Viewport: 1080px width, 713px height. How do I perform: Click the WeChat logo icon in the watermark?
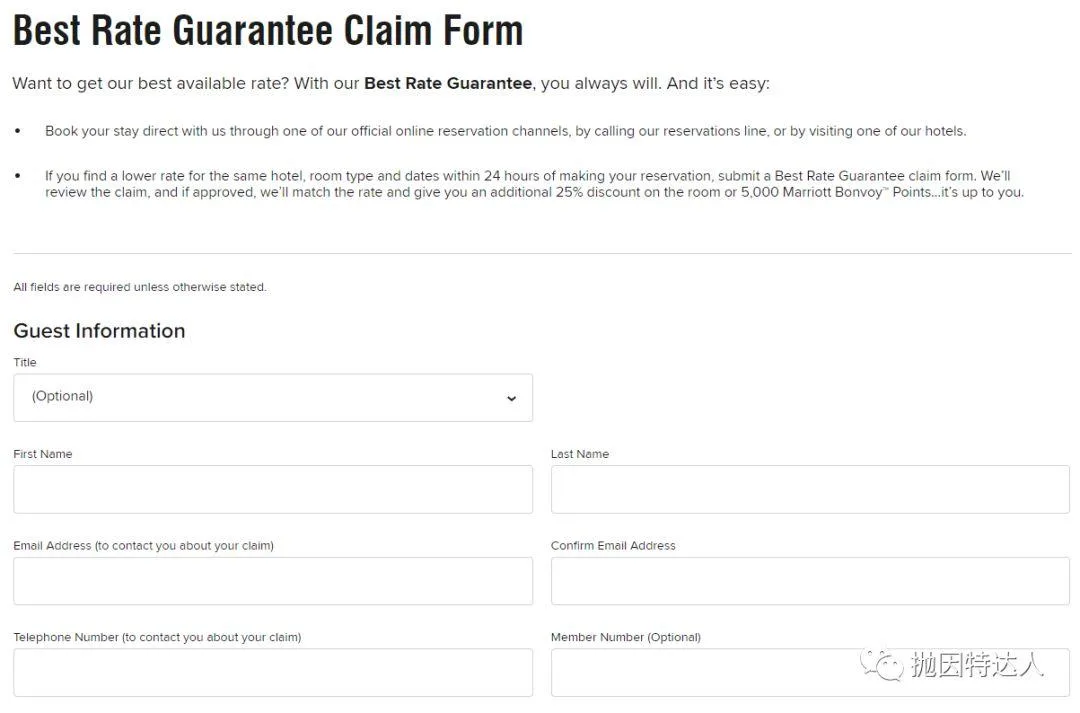[884, 664]
